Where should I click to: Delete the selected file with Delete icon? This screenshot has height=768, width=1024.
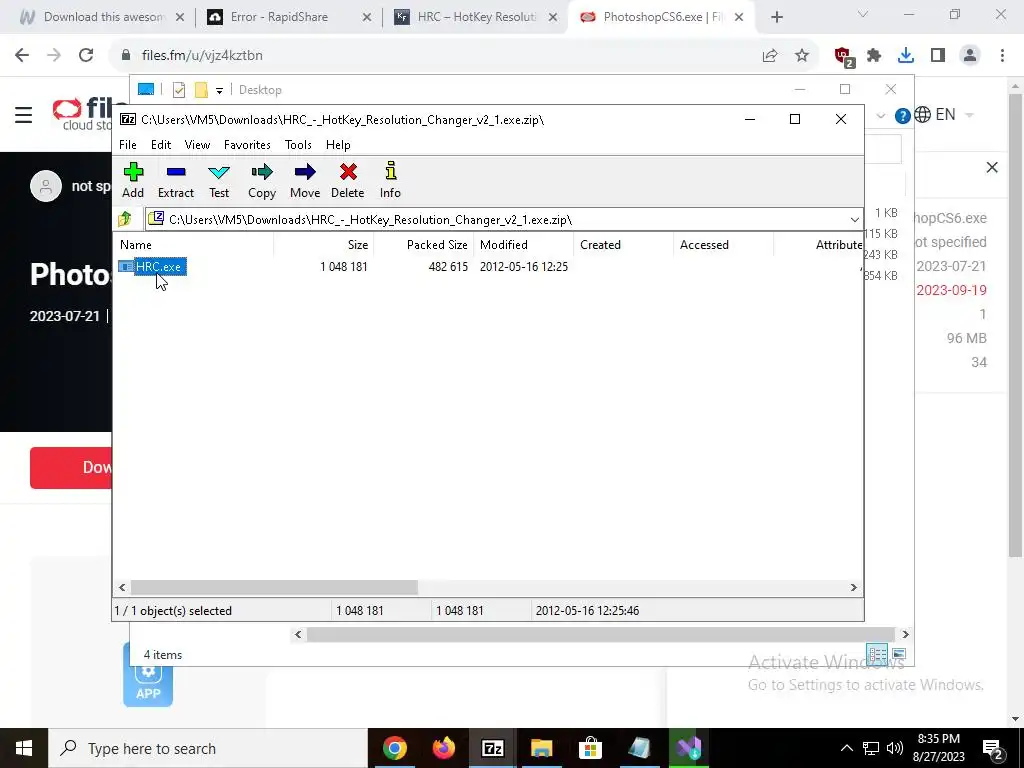point(347,180)
